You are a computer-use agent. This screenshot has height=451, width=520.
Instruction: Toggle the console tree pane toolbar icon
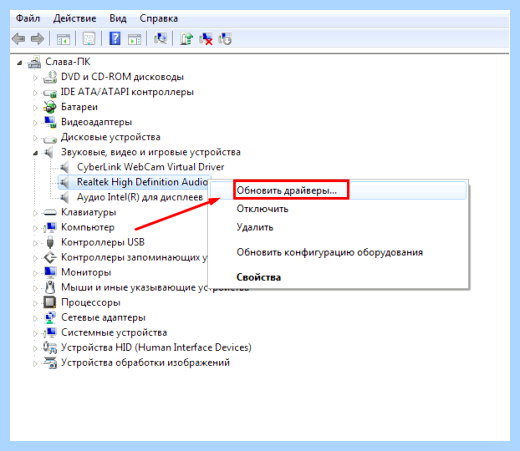63,39
